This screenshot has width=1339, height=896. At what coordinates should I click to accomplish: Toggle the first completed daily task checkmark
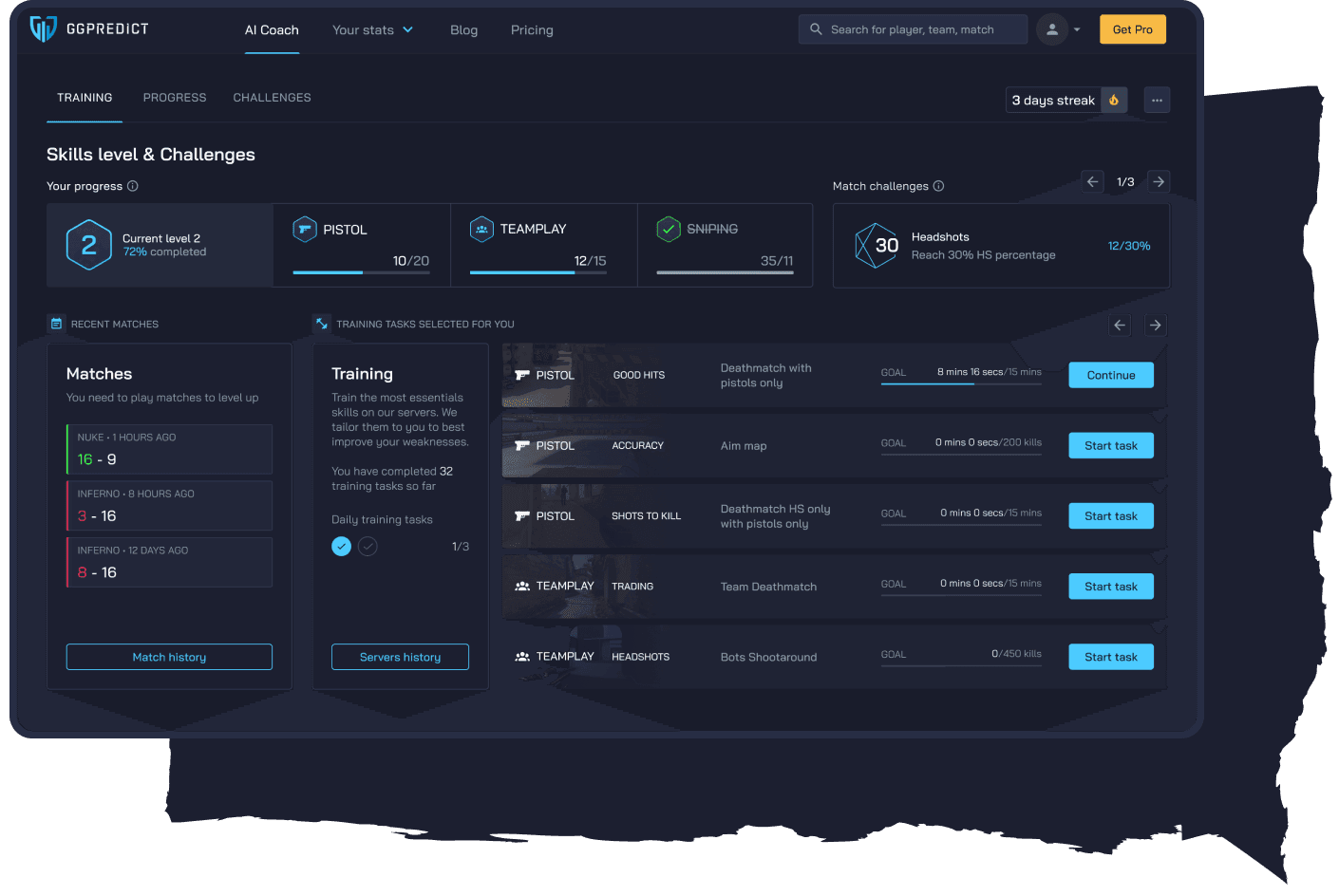click(341, 546)
